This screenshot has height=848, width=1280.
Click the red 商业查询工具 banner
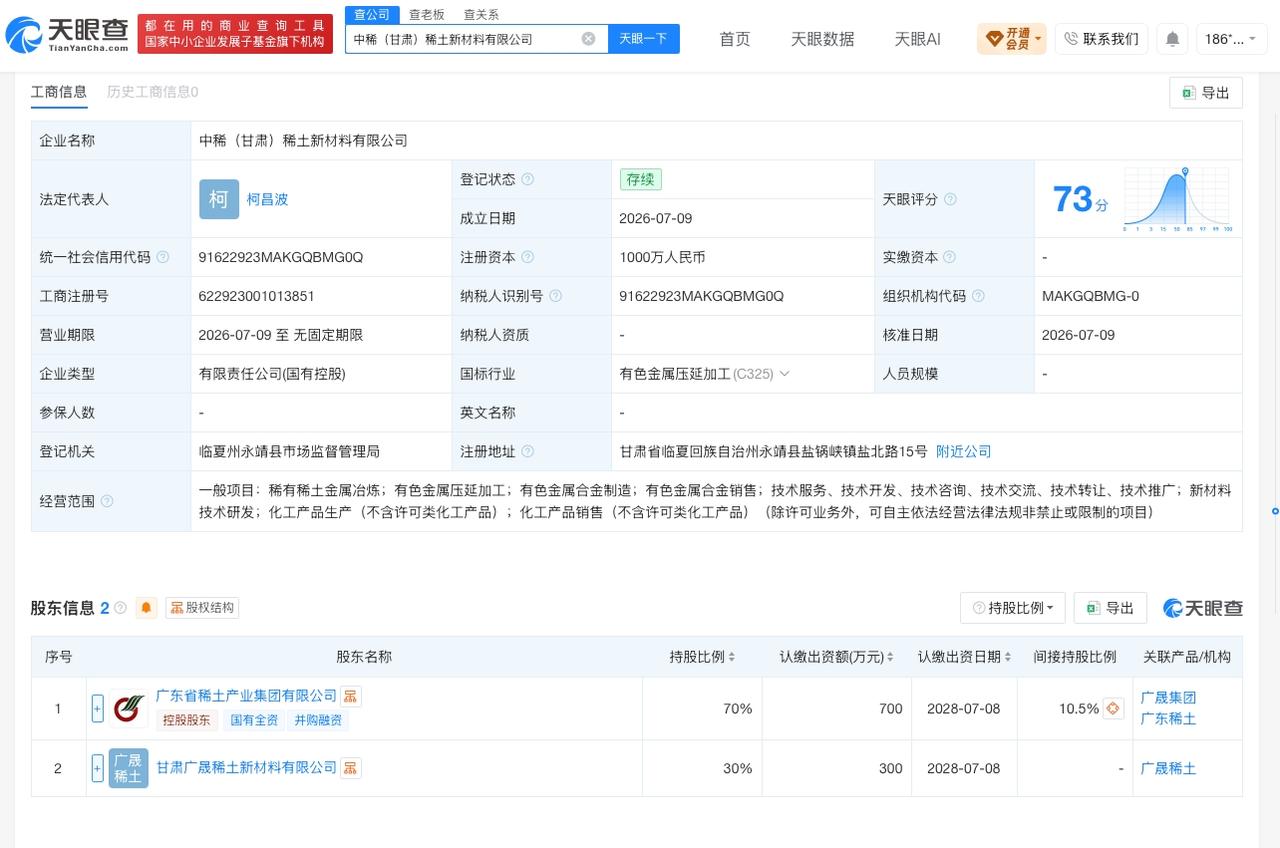235,34
